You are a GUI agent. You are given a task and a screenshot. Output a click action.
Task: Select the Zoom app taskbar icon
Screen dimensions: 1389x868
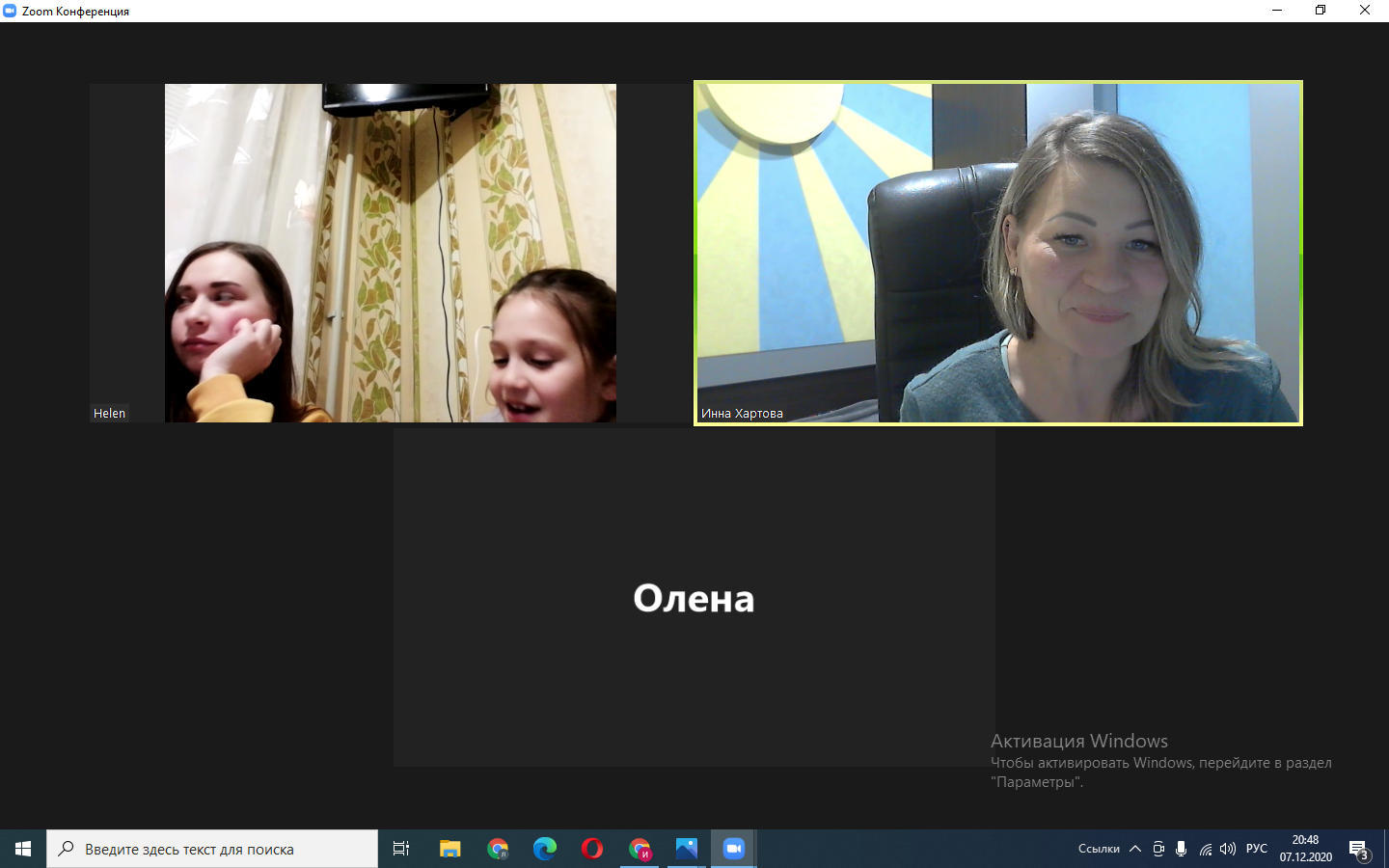click(x=734, y=849)
